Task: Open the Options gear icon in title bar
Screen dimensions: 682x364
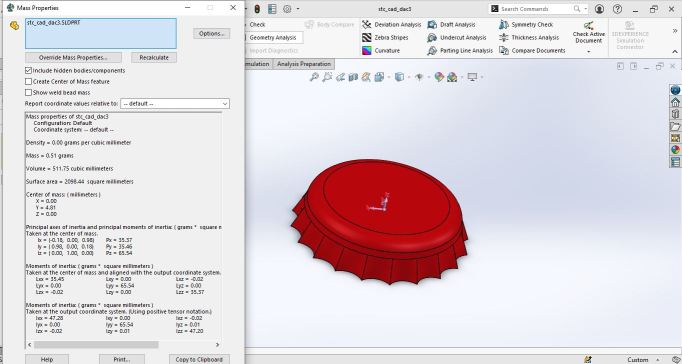Action: click(287, 9)
